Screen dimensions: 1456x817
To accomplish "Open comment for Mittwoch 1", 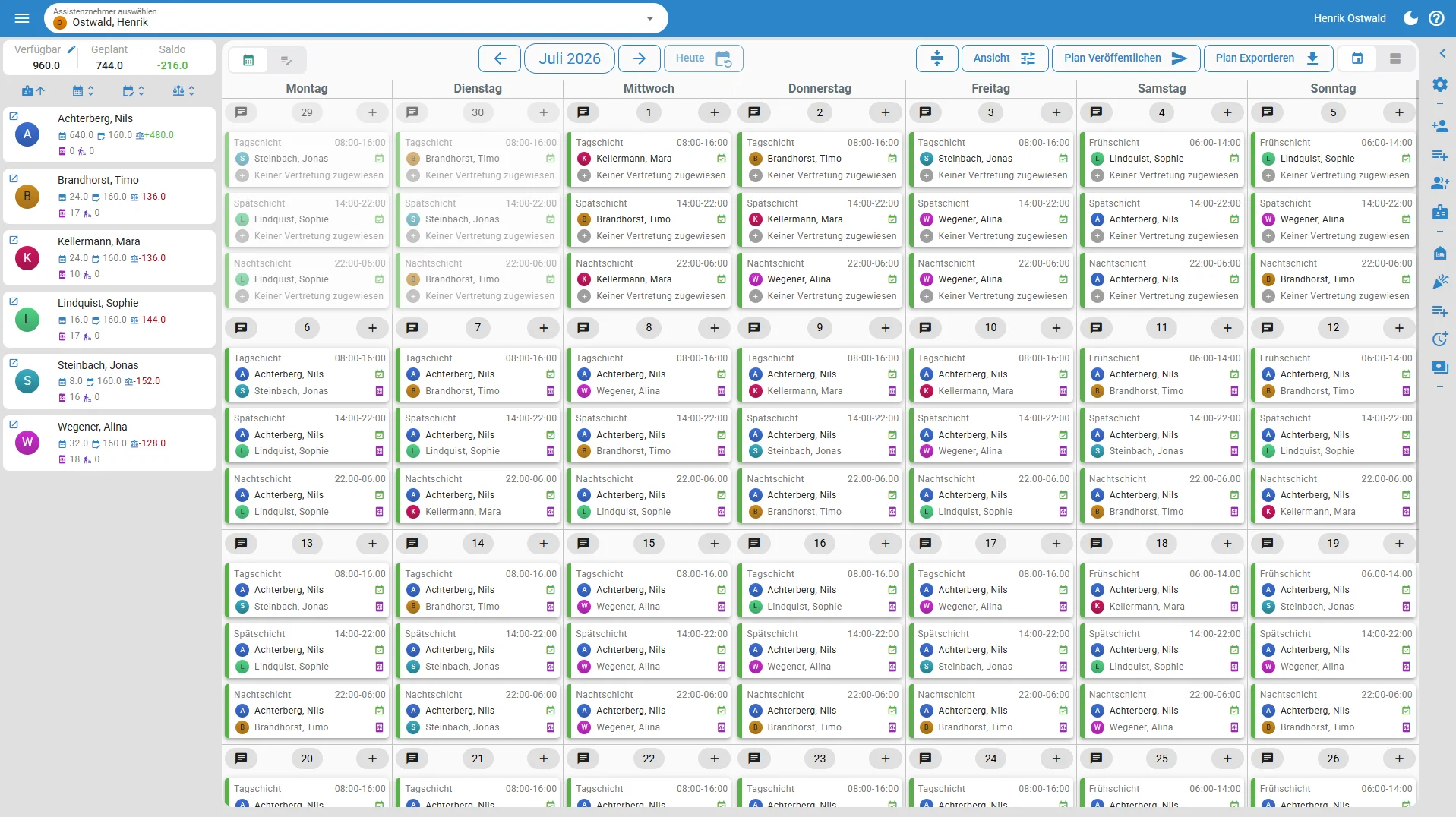I will [583, 112].
